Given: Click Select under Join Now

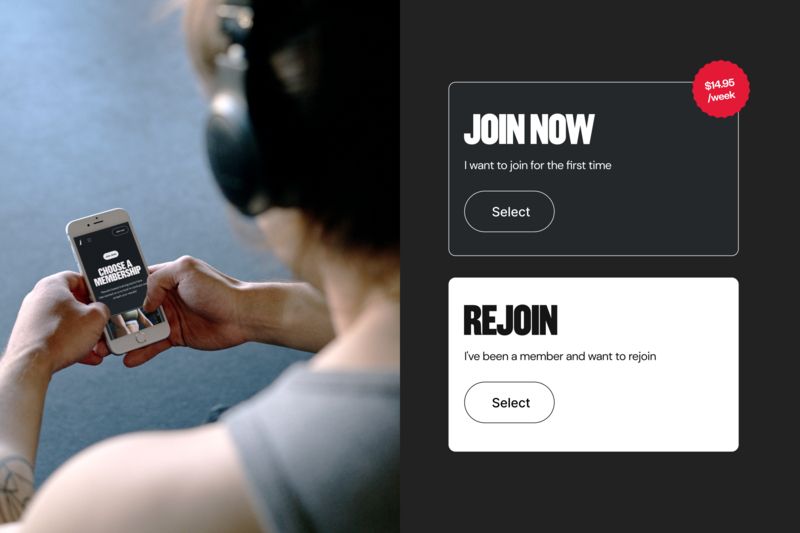Looking at the screenshot, I should pos(509,211).
